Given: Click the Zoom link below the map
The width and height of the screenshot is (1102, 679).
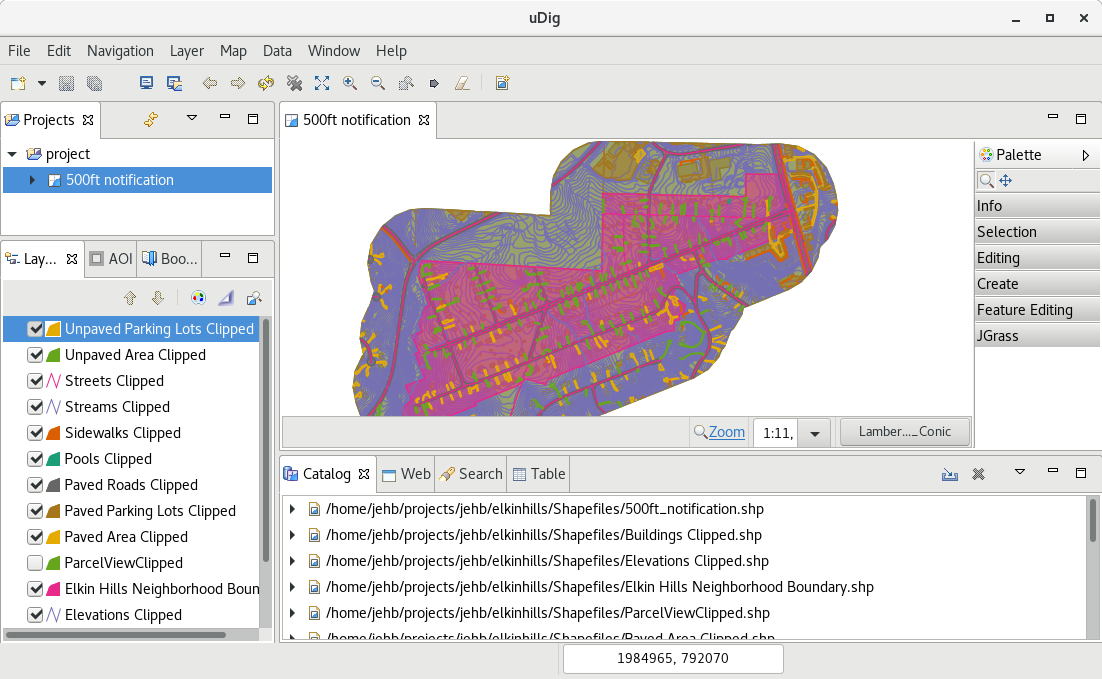Looking at the screenshot, I should coord(727,432).
